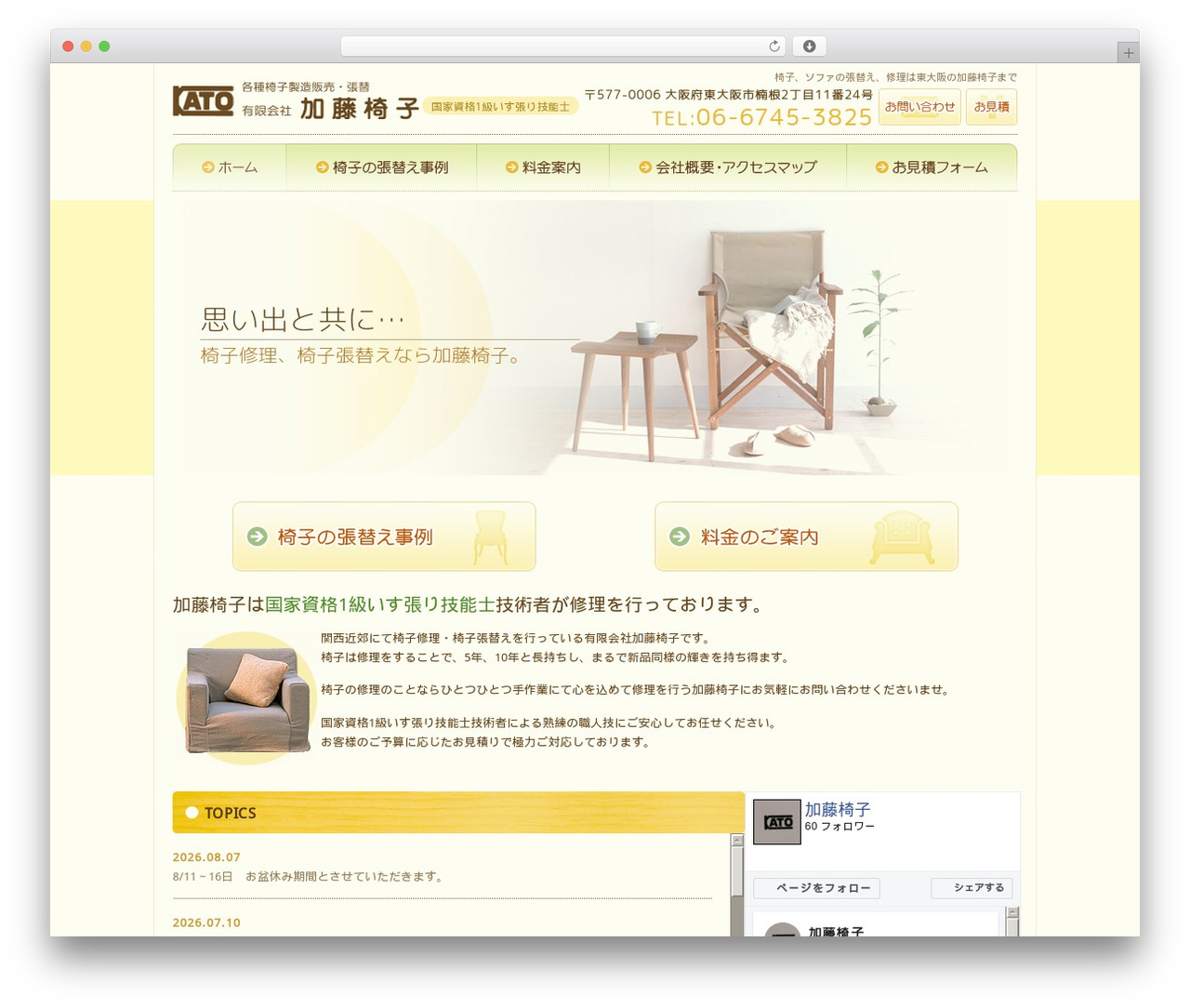Click the armchair photo in the intro section
This screenshot has height=1008, width=1190.
247,699
